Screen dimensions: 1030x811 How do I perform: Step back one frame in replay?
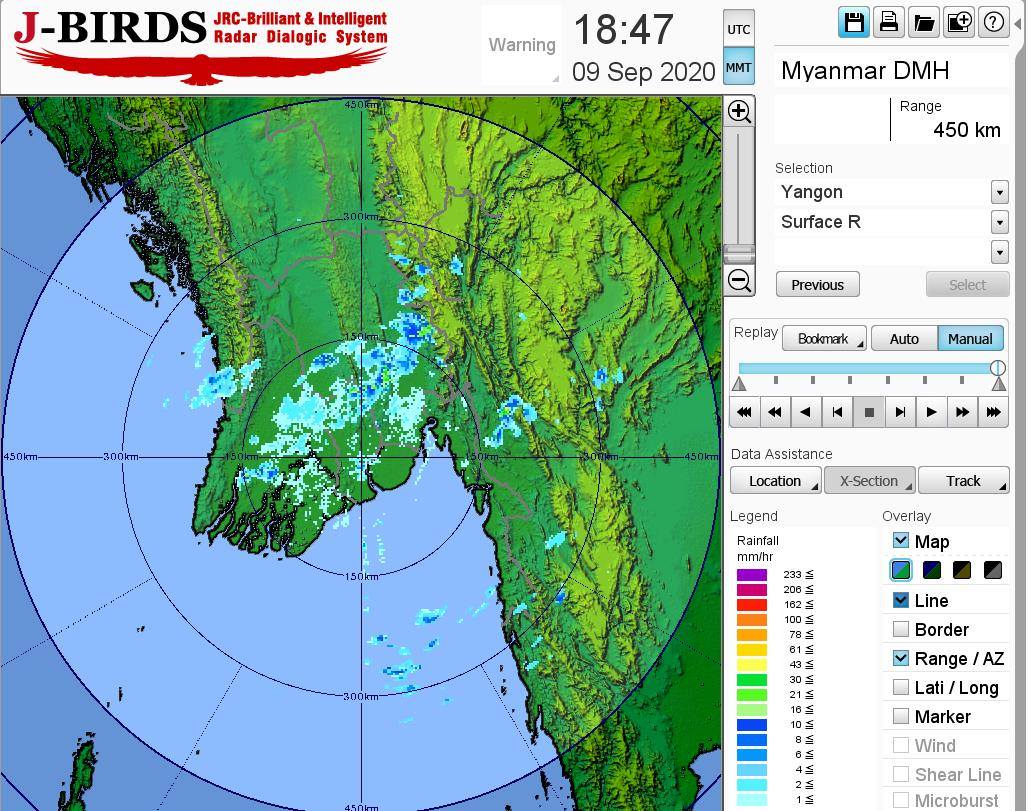click(837, 411)
